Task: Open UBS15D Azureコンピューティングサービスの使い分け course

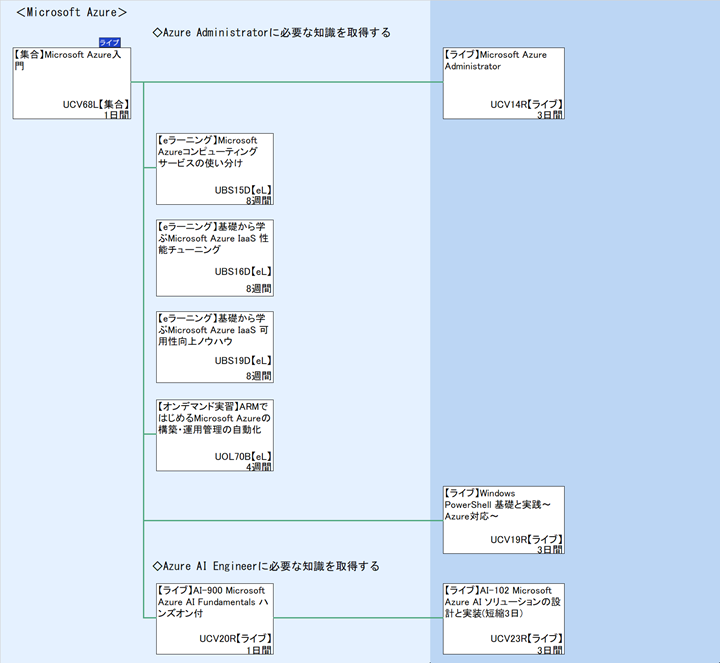Action: (x=215, y=169)
